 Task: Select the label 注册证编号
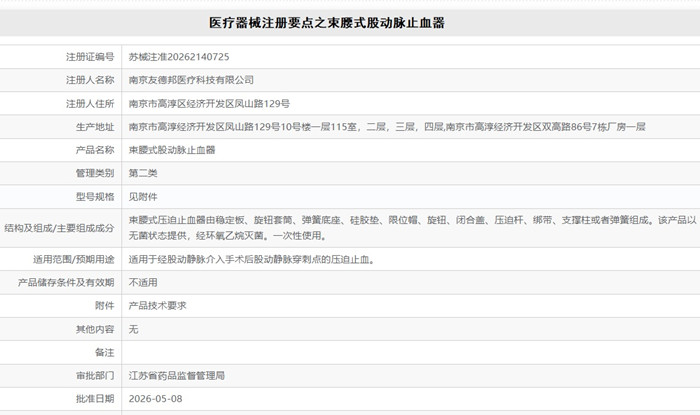click(x=90, y=57)
